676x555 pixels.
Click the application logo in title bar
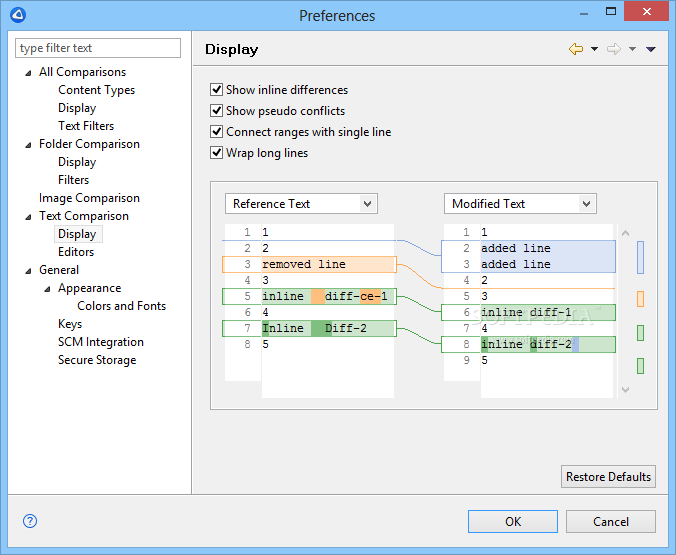click(x=18, y=15)
